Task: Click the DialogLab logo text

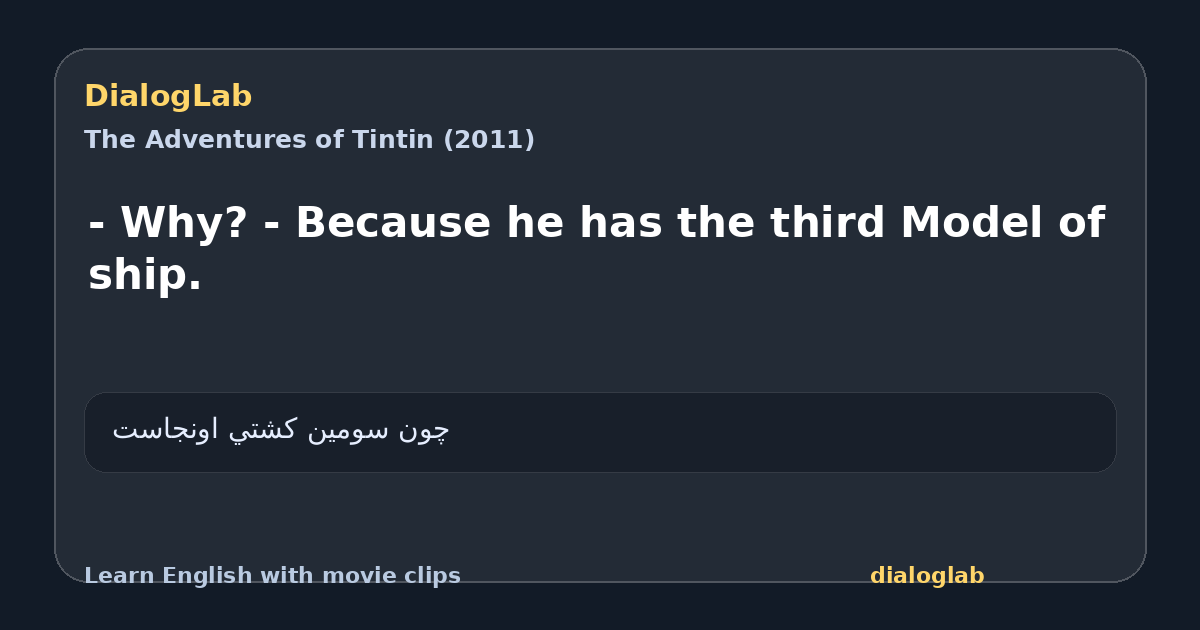Action: tap(168, 97)
